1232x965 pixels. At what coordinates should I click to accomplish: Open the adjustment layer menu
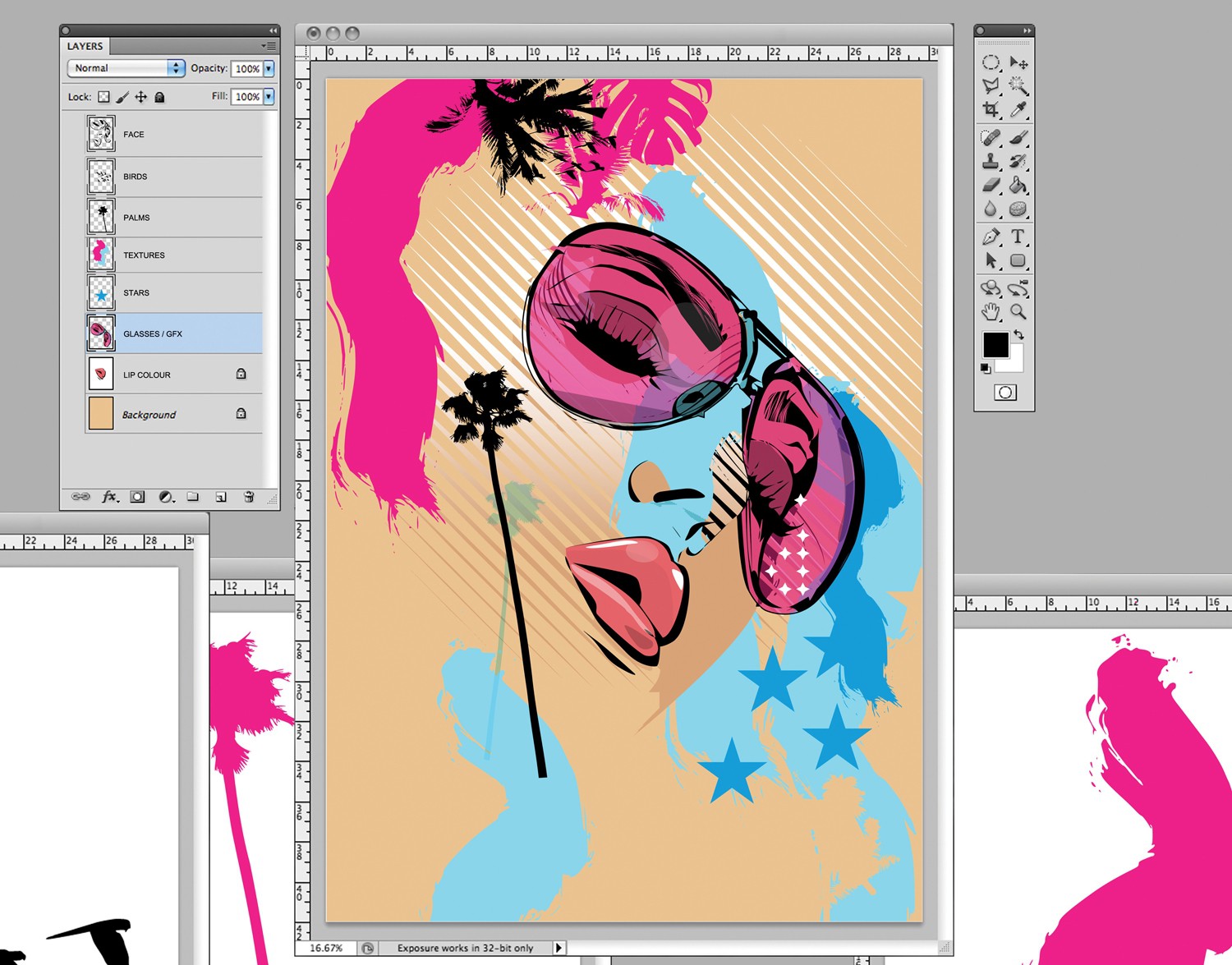click(166, 497)
